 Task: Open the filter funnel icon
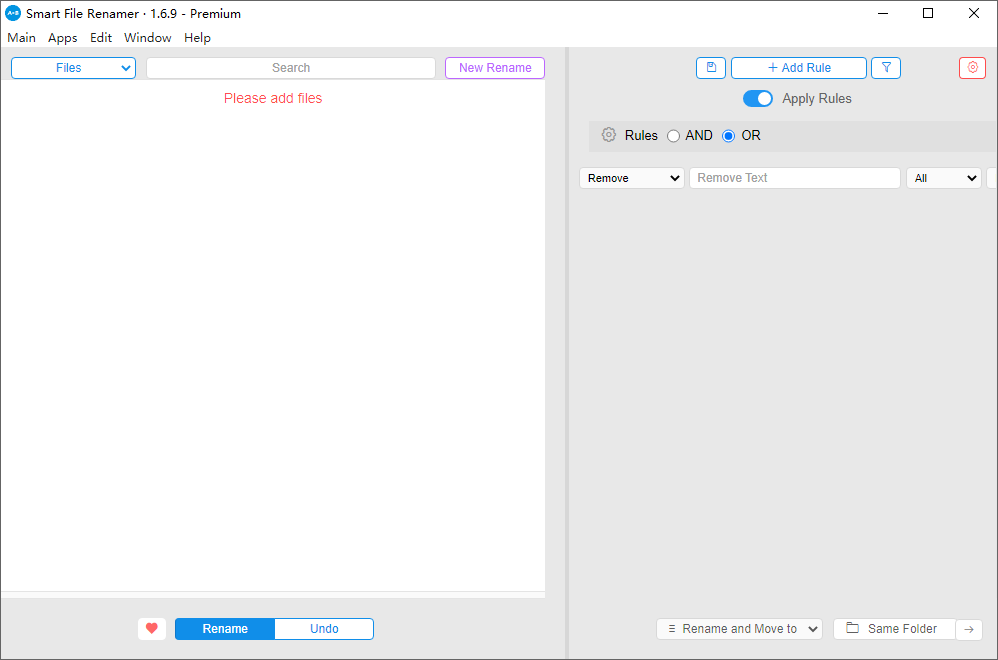pyautogui.click(x=886, y=68)
